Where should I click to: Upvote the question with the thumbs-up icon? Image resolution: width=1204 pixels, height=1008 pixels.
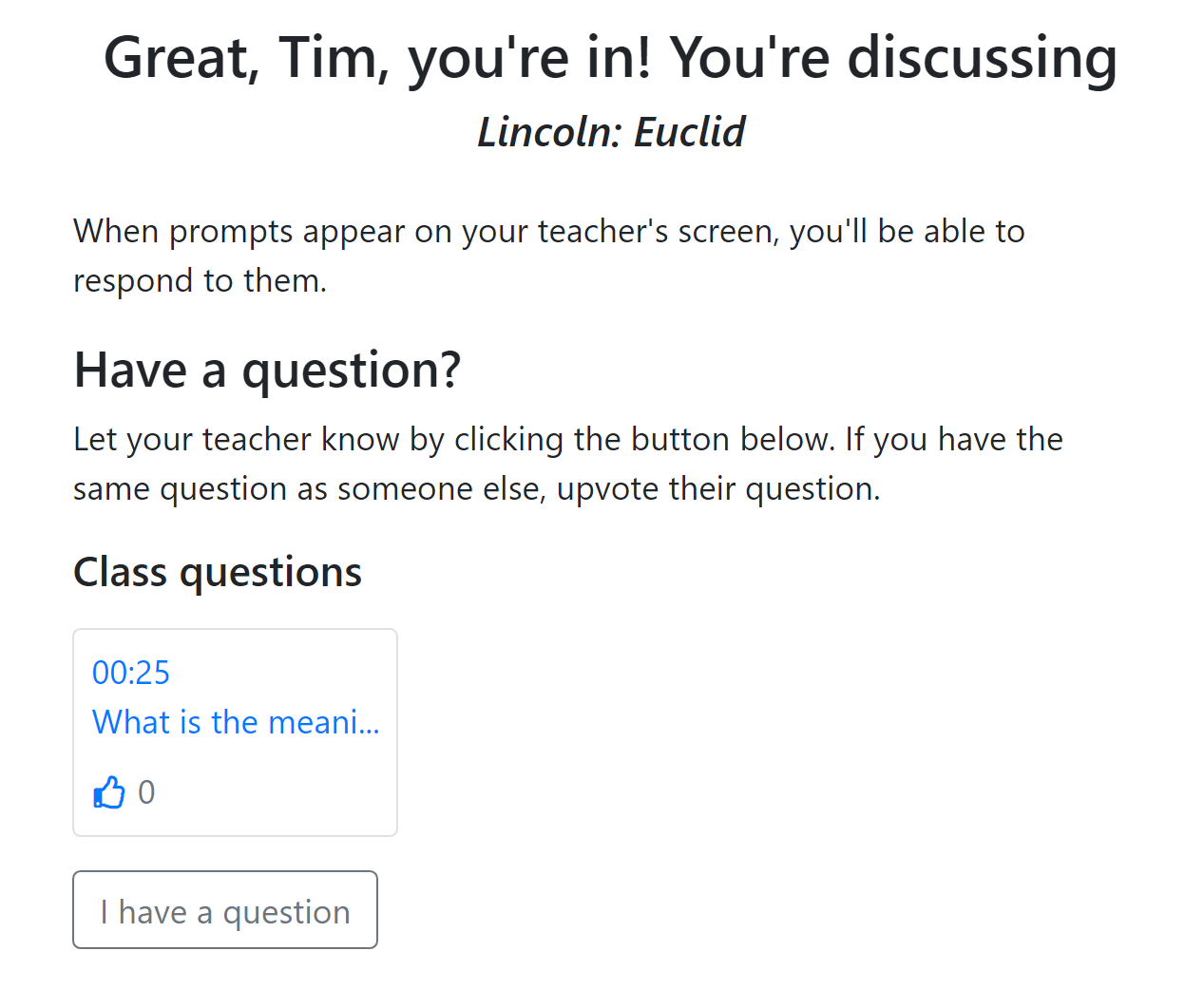pyautogui.click(x=109, y=791)
